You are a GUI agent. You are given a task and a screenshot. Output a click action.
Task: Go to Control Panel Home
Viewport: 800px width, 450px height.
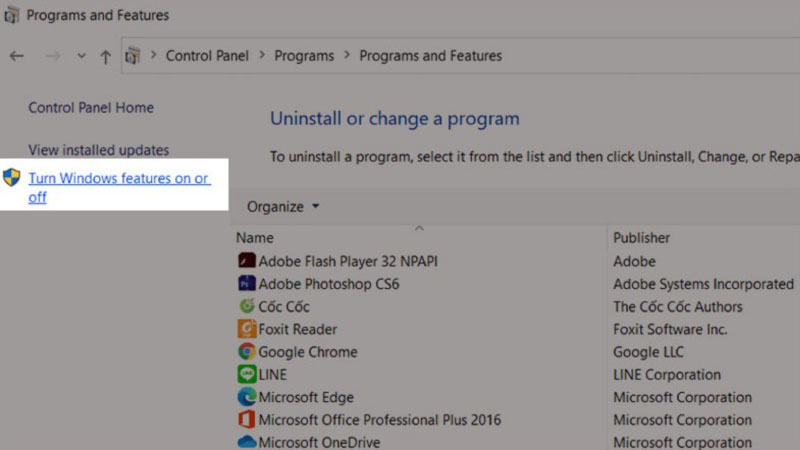coord(91,108)
